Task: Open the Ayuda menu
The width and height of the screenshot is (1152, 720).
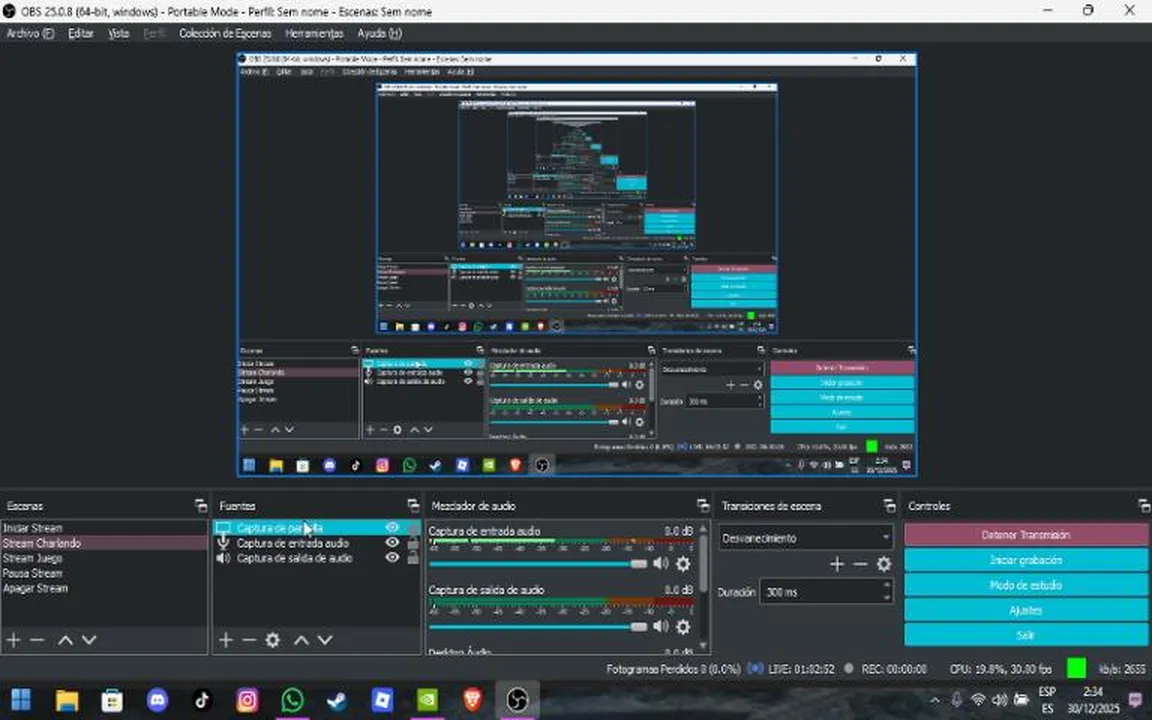Action: coord(380,33)
